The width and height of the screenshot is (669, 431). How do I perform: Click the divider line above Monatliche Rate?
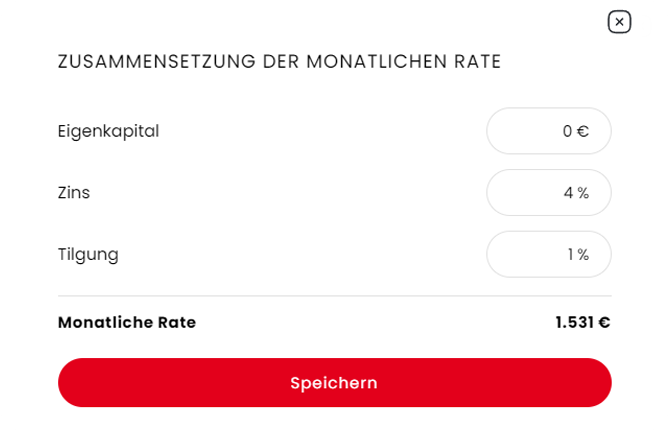click(334, 295)
